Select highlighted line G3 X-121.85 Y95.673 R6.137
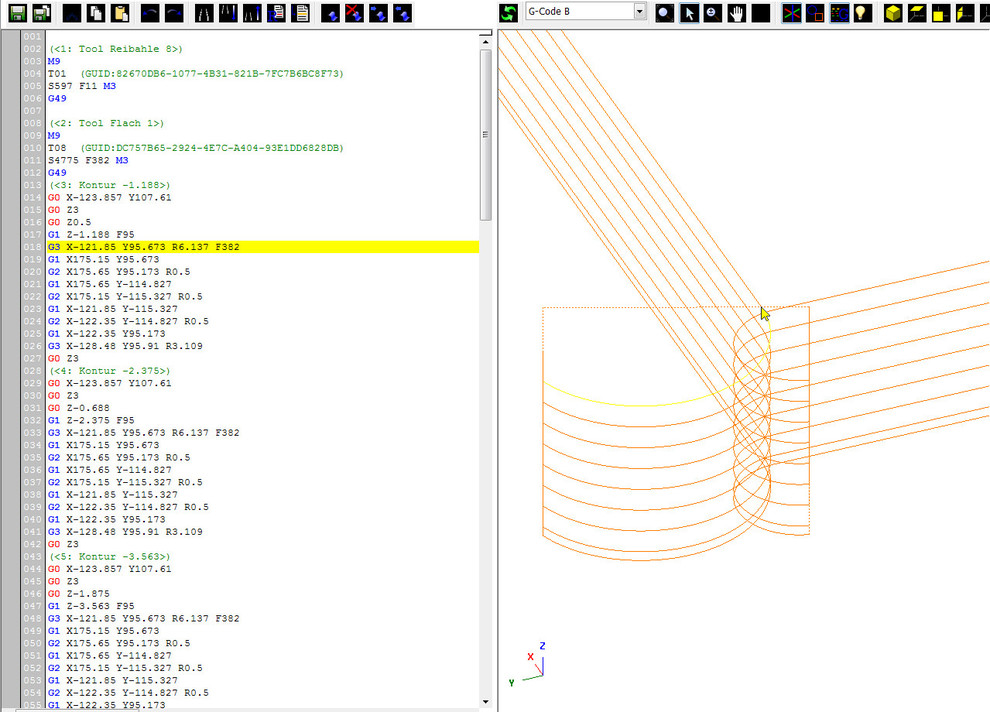Viewport: 990px width, 712px height. tap(263, 247)
